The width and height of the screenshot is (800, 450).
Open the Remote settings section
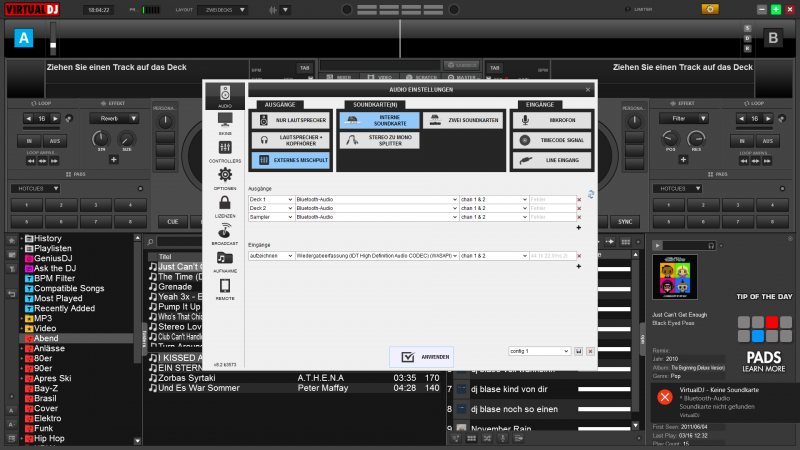click(x=225, y=289)
